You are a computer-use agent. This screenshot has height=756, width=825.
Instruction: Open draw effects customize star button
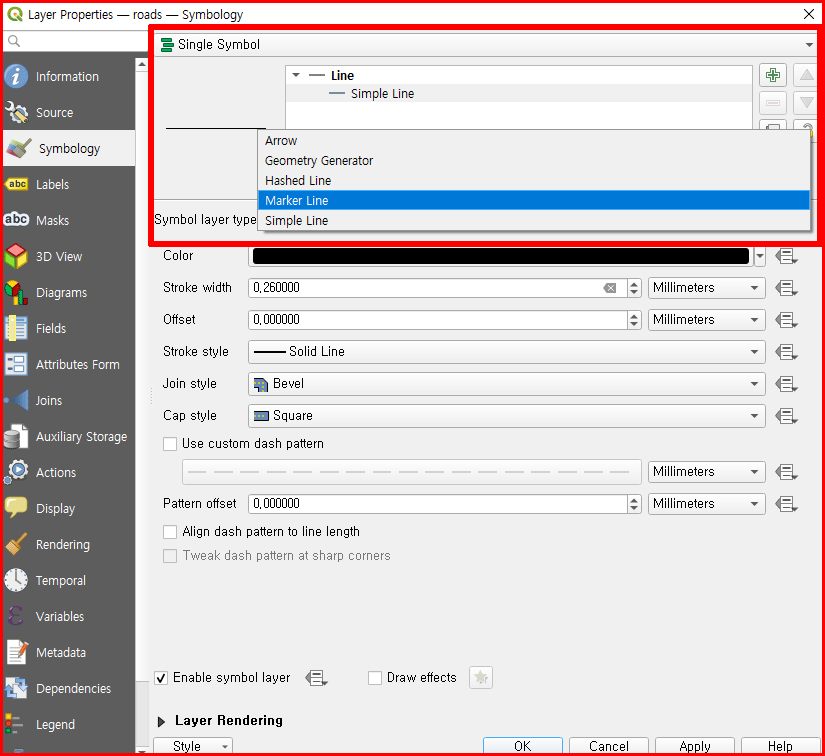(x=480, y=678)
